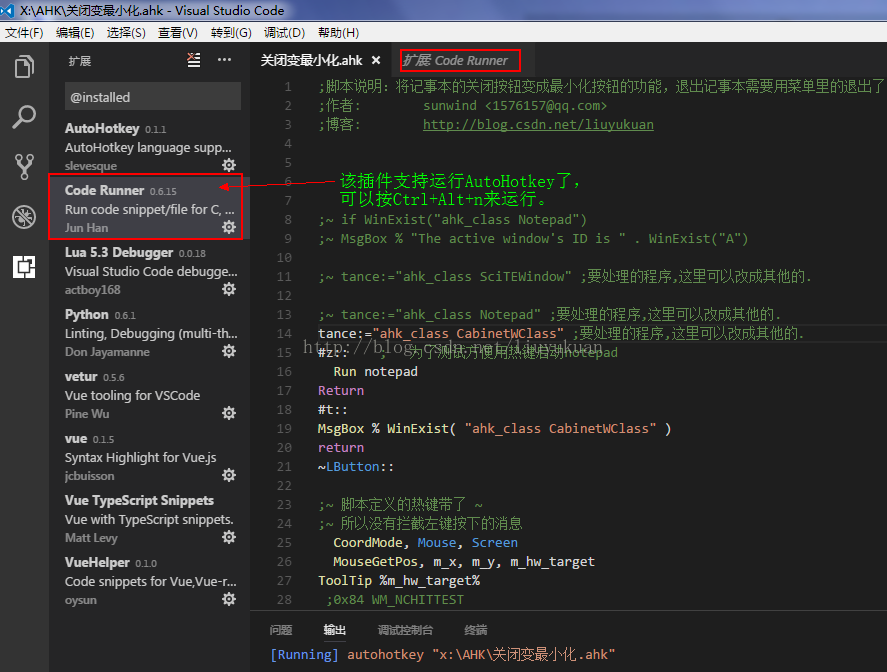The height and width of the screenshot is (672, 887).
Task: Open the Python extension gear settings
Action: [229, 351]
